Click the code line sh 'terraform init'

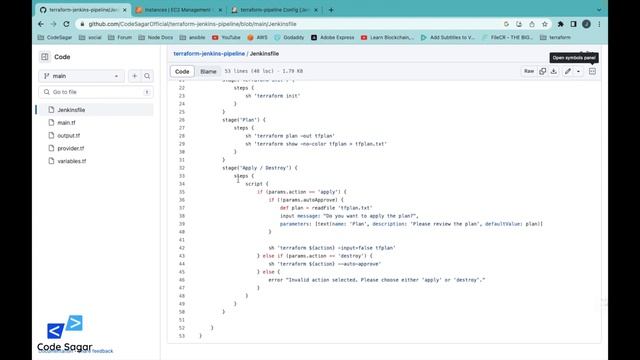click(x=273, y=96)
